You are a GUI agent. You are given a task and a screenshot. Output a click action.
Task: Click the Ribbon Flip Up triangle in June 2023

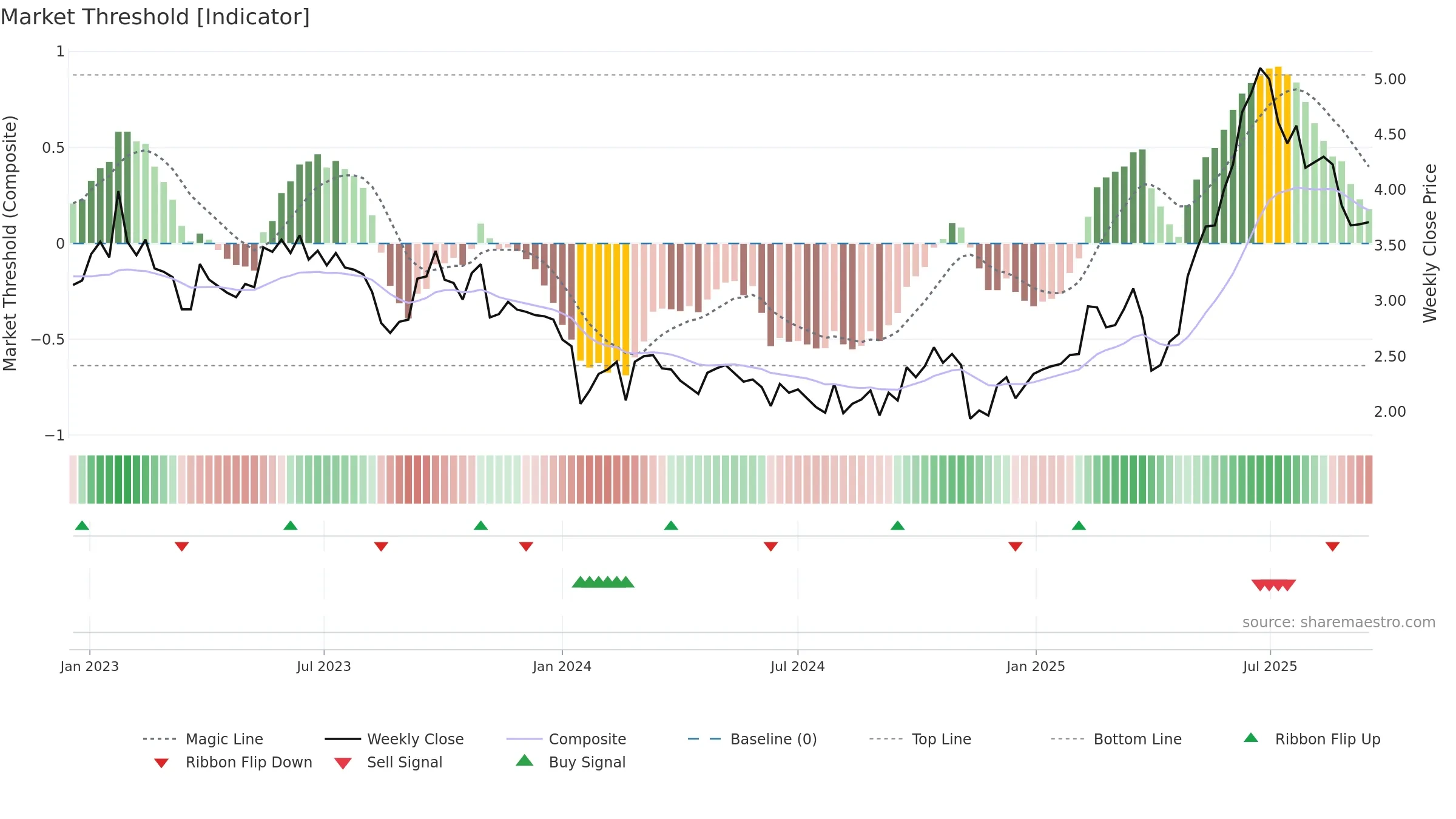tap(291, 525)
